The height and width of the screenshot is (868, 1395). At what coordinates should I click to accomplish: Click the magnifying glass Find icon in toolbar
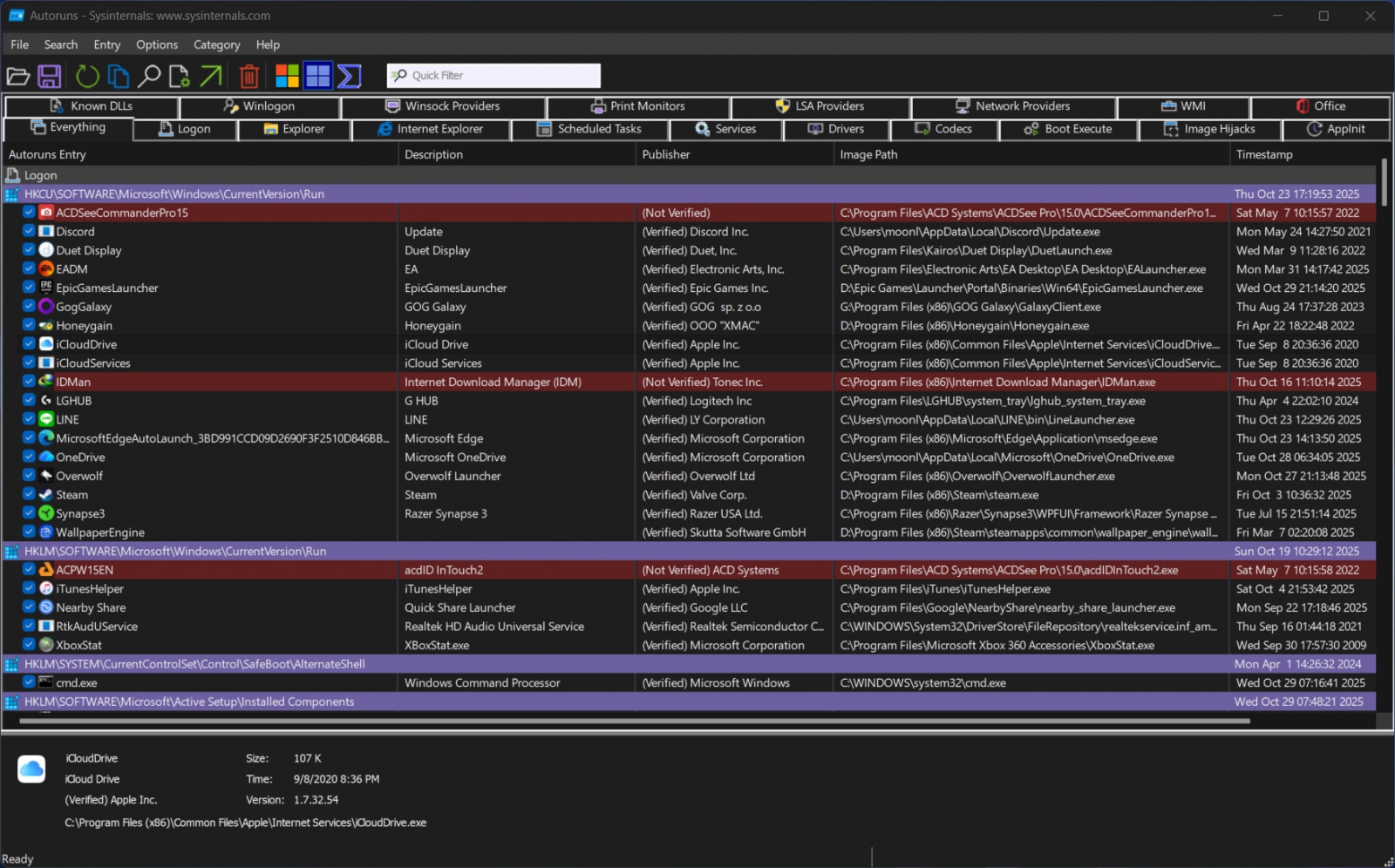[149, 77]
